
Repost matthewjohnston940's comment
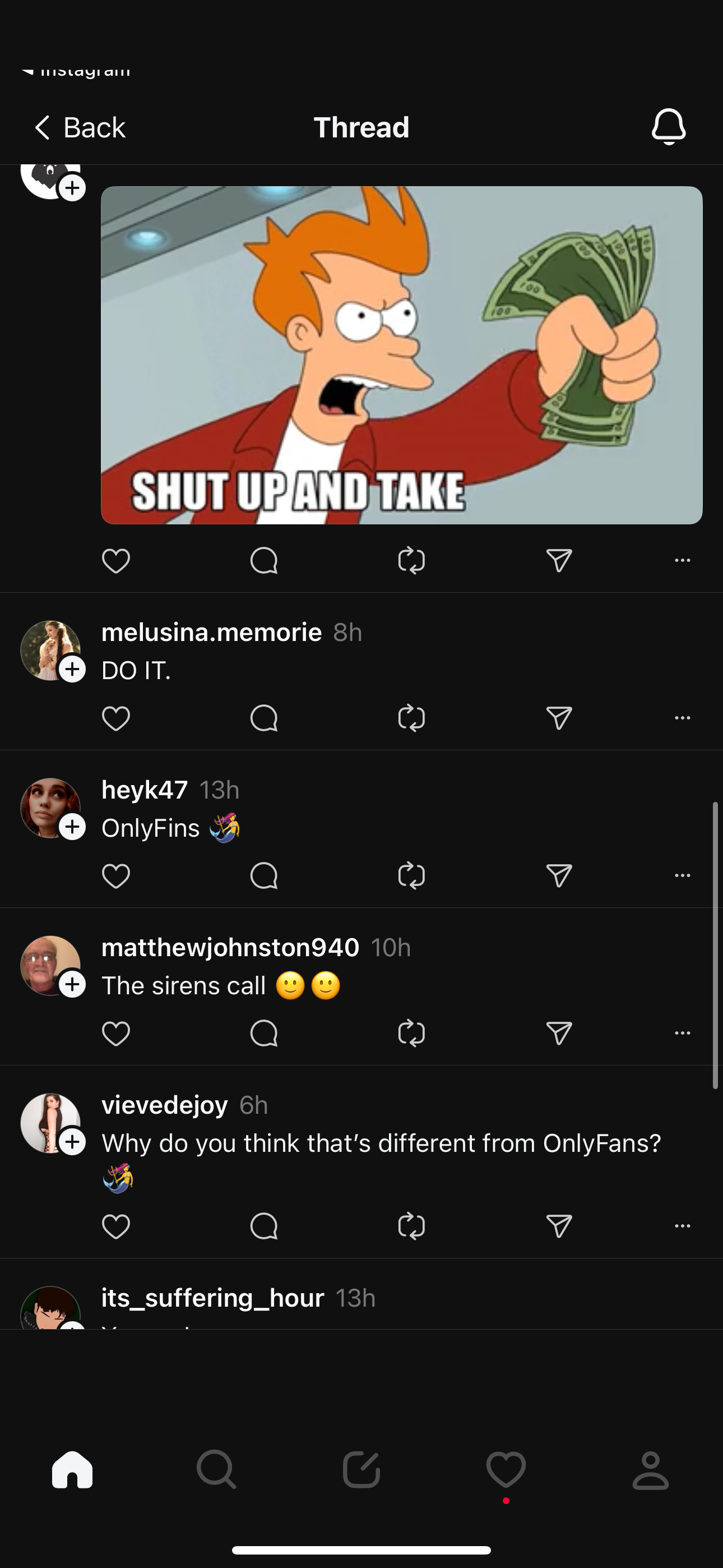coord(411,1034)
